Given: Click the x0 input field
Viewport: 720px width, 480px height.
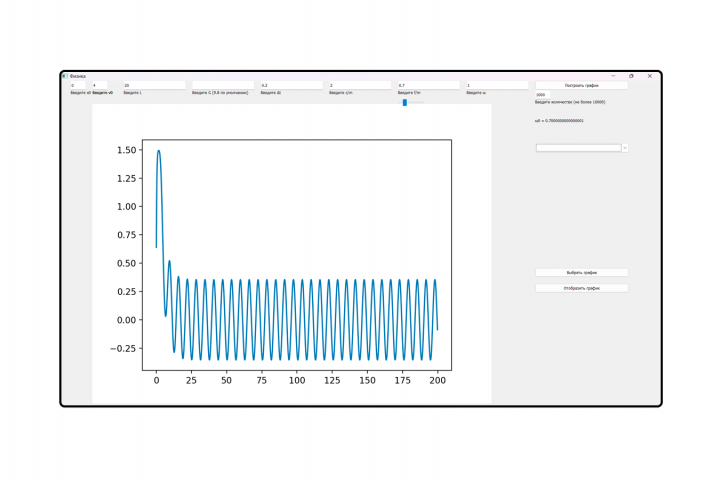Looking at the screenshot, I should coord(78,85).
